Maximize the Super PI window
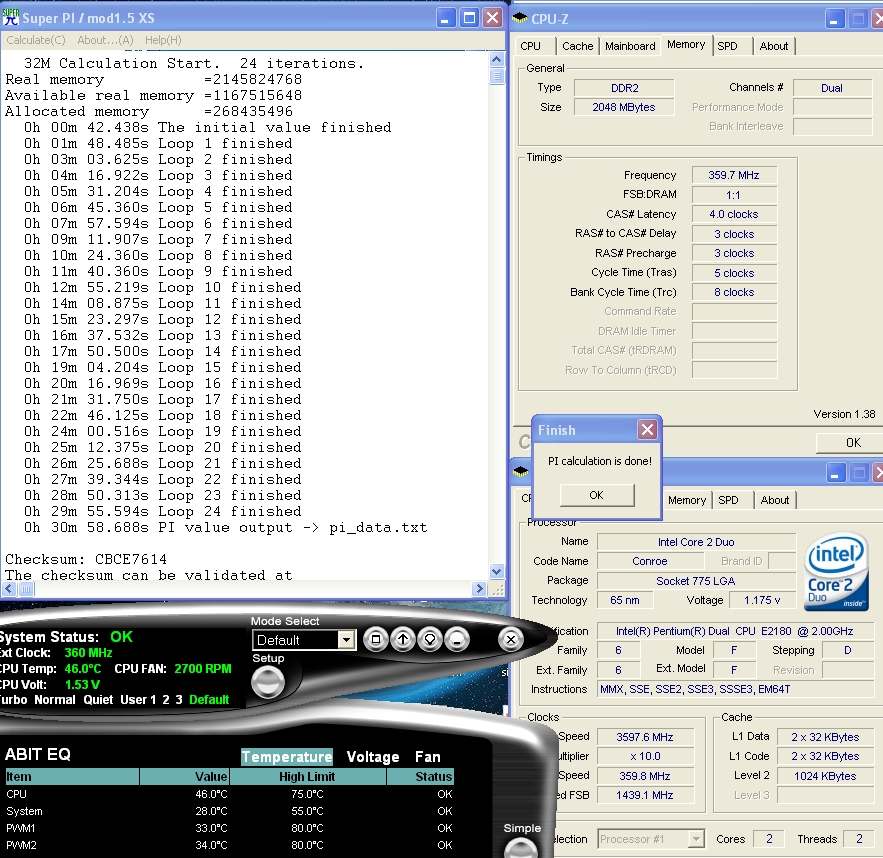The image size is (883, 858). 469,18
